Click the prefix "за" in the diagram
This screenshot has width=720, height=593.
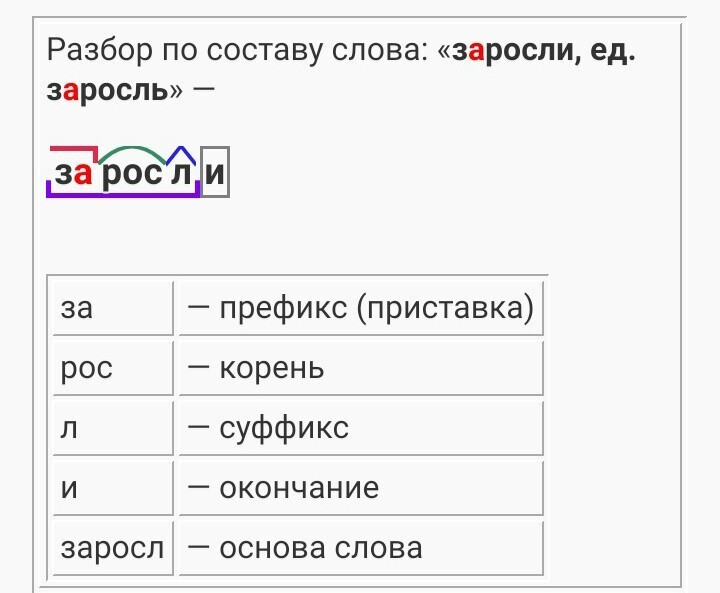tap(73, 175)
